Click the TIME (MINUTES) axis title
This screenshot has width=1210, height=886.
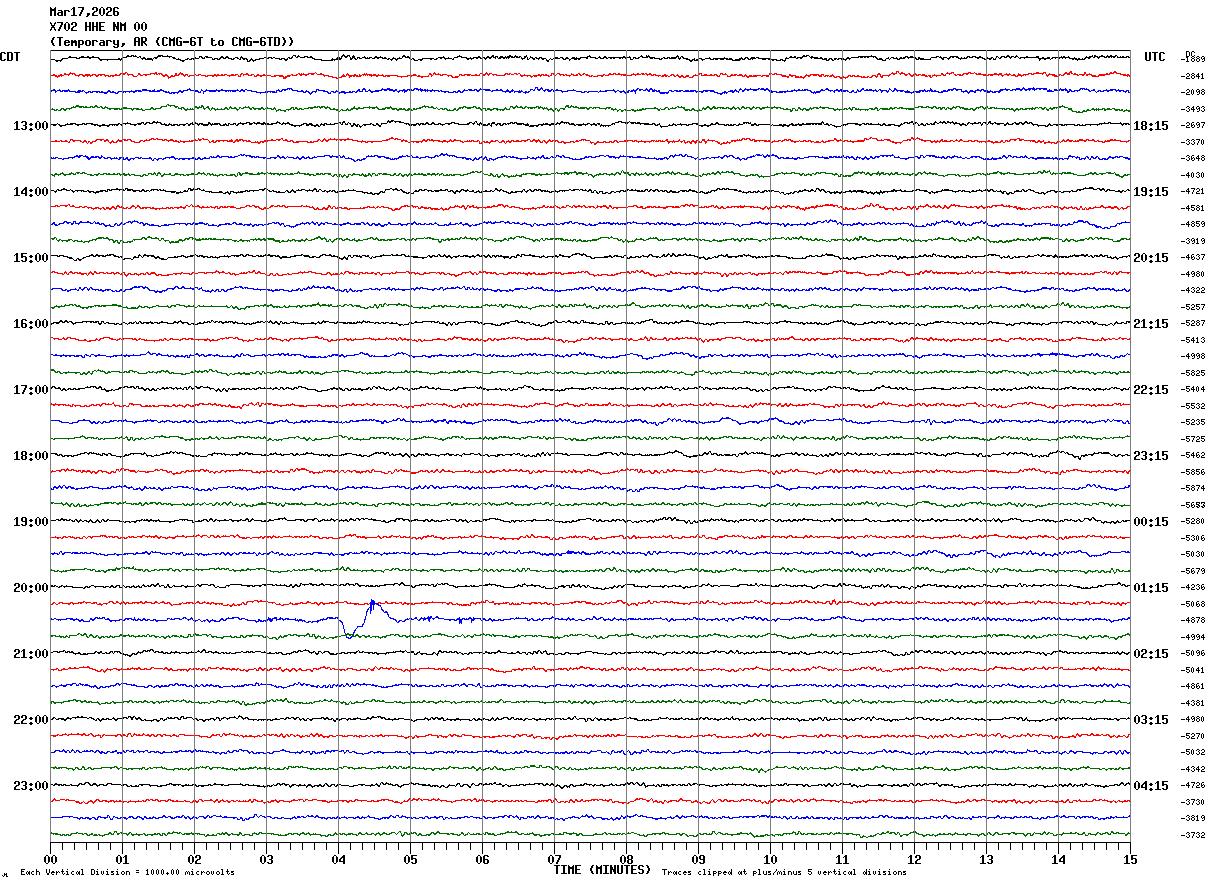602,870
